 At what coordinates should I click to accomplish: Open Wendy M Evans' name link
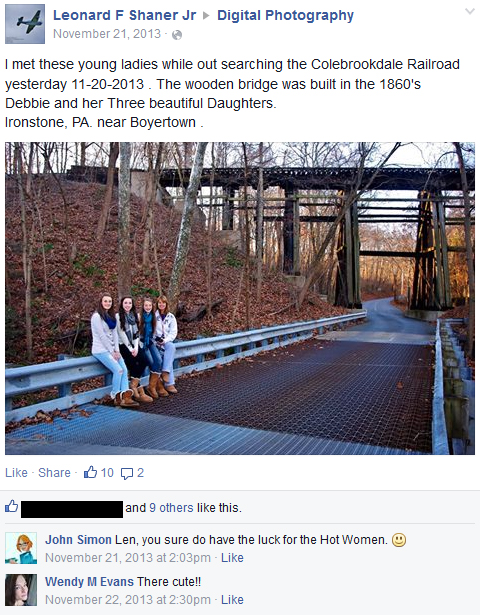(89, 582)
